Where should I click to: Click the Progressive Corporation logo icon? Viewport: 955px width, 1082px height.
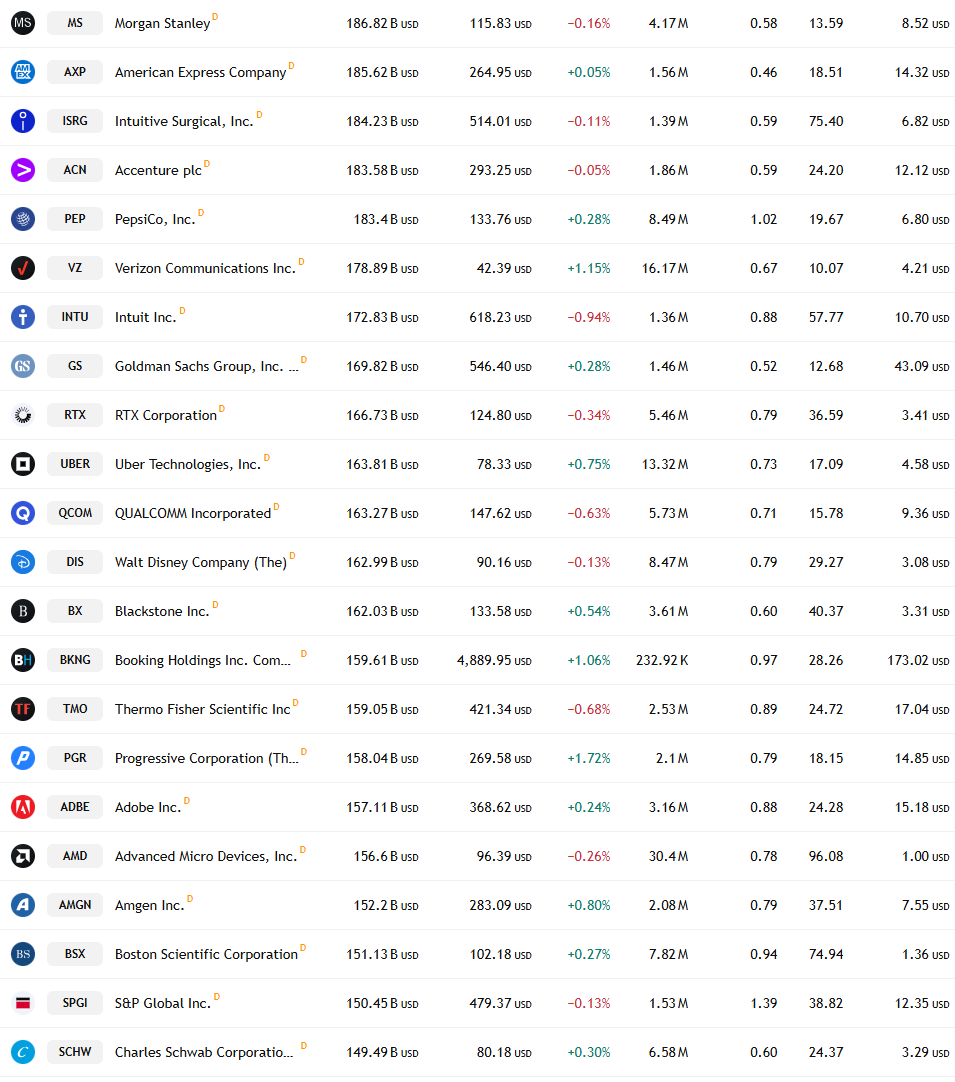(23, 758)
